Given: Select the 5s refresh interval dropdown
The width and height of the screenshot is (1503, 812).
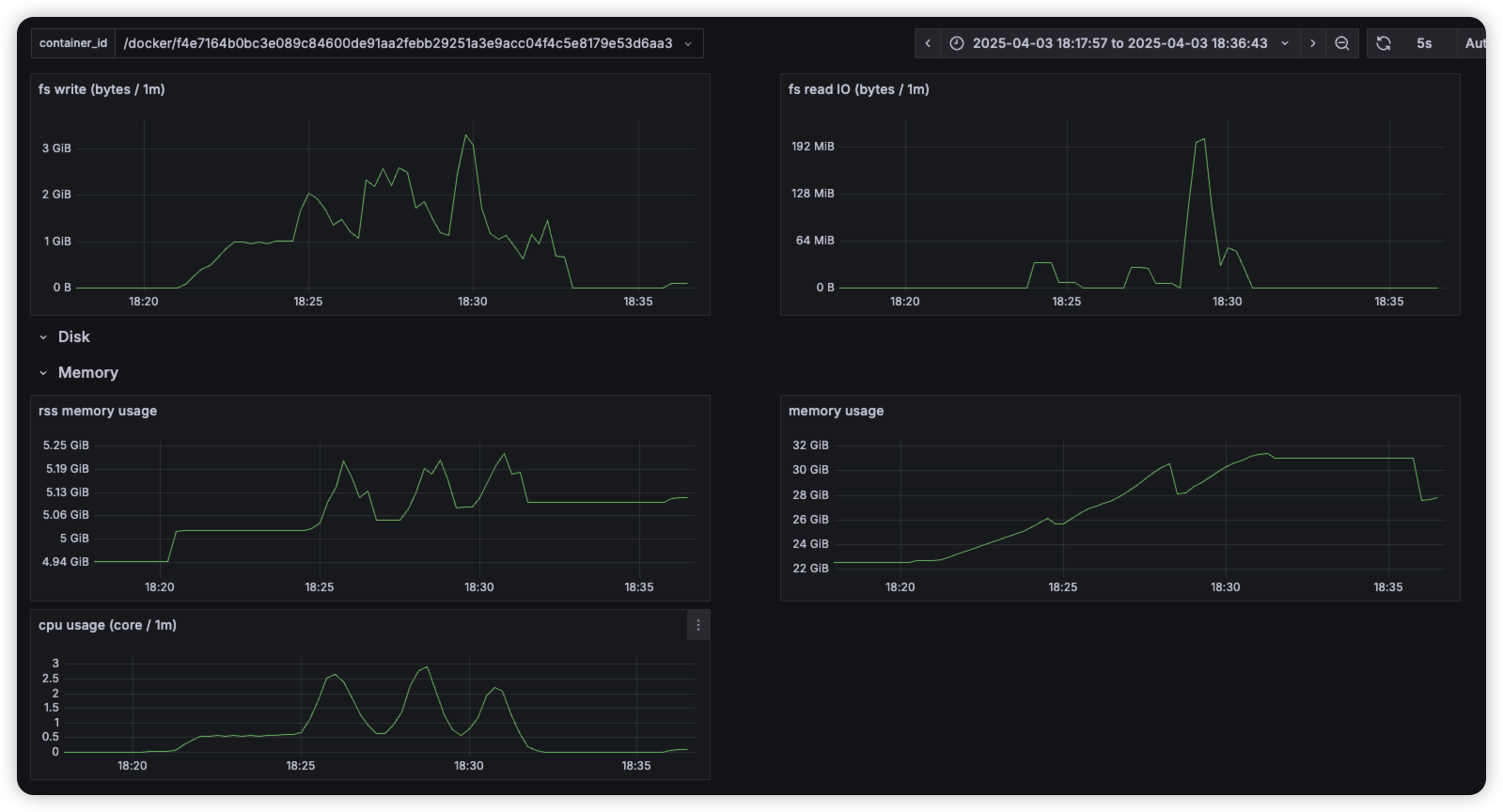Looking at the screenshot, I should coord(1424,43).
